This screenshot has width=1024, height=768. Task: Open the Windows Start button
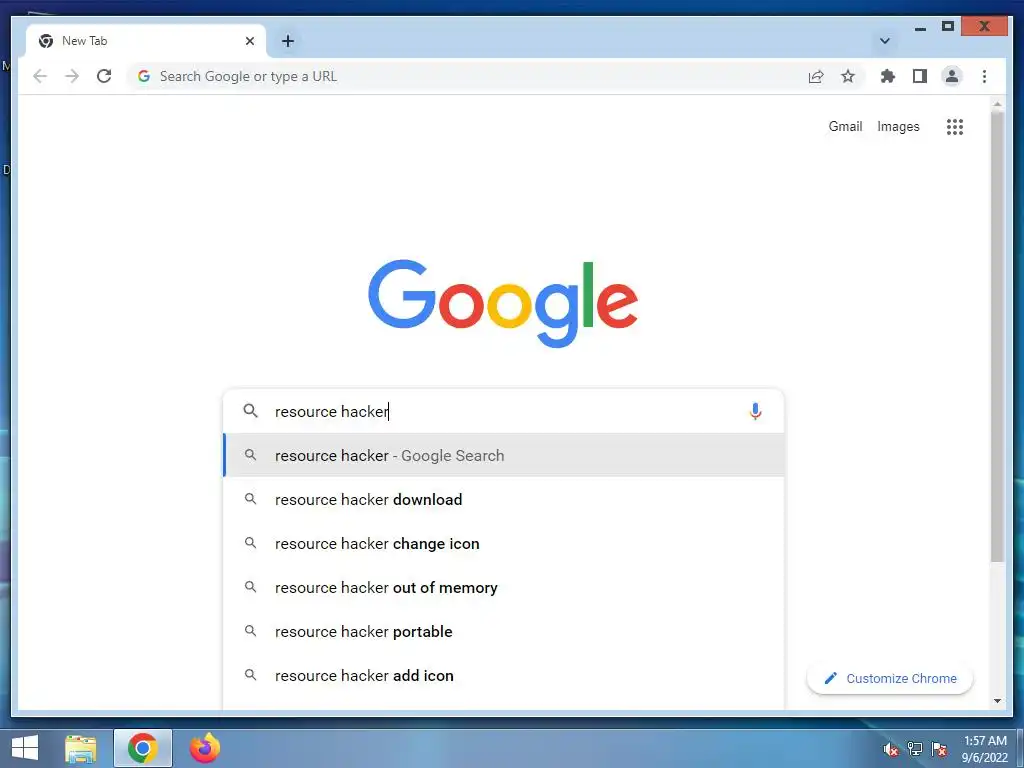point(25,748)
